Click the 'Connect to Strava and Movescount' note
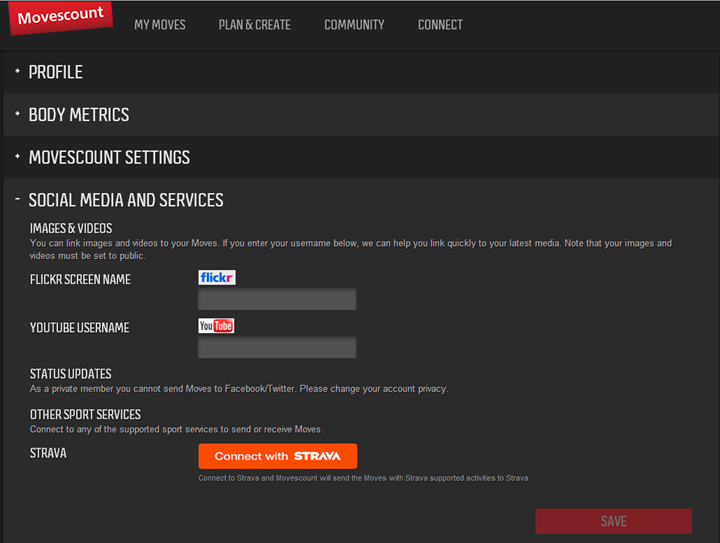Screen dimensions: 720x543 (x=364, y=478)
